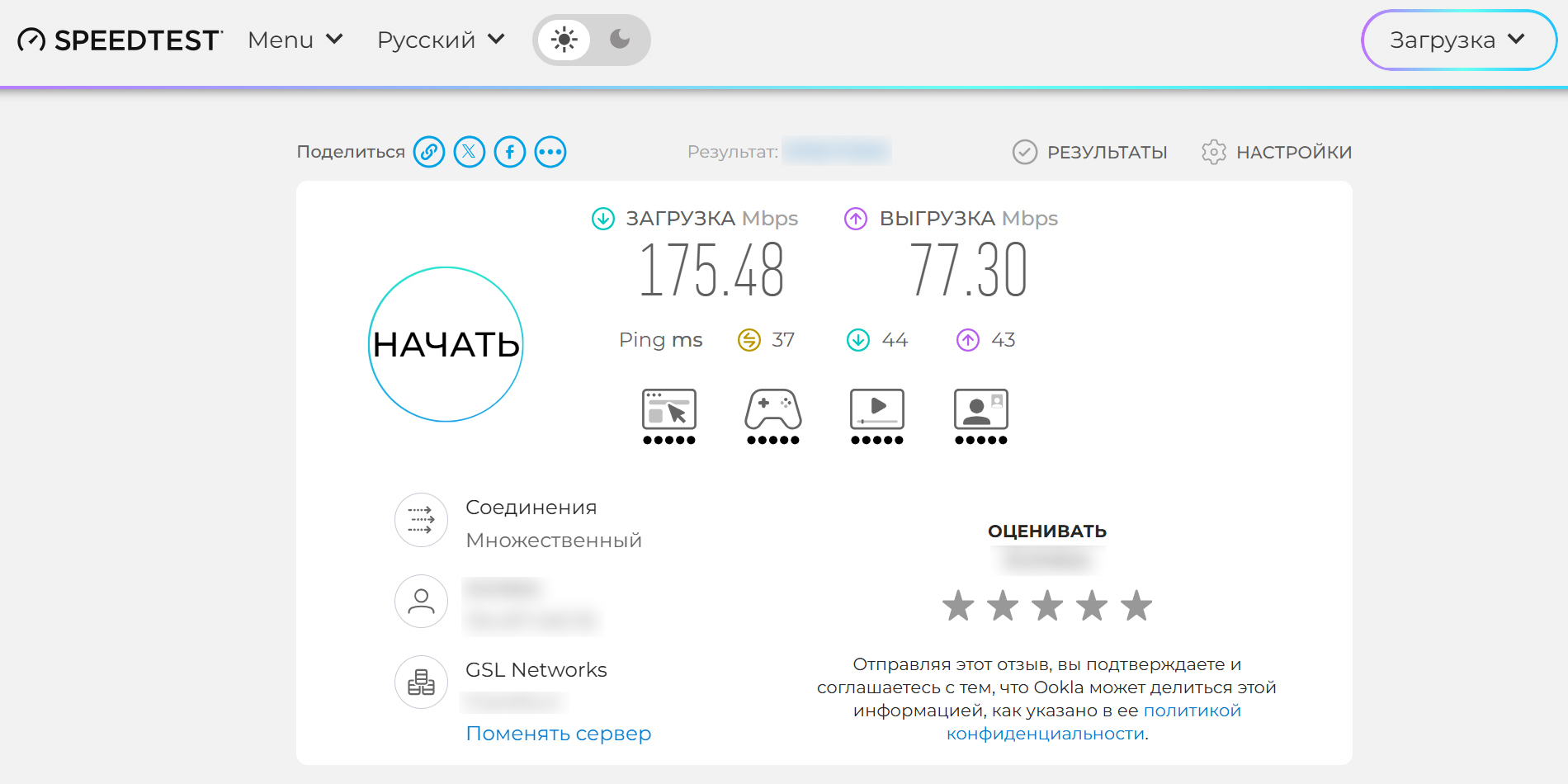
Task: Click the 175.48 download speed value
Action: coord(712,270)
